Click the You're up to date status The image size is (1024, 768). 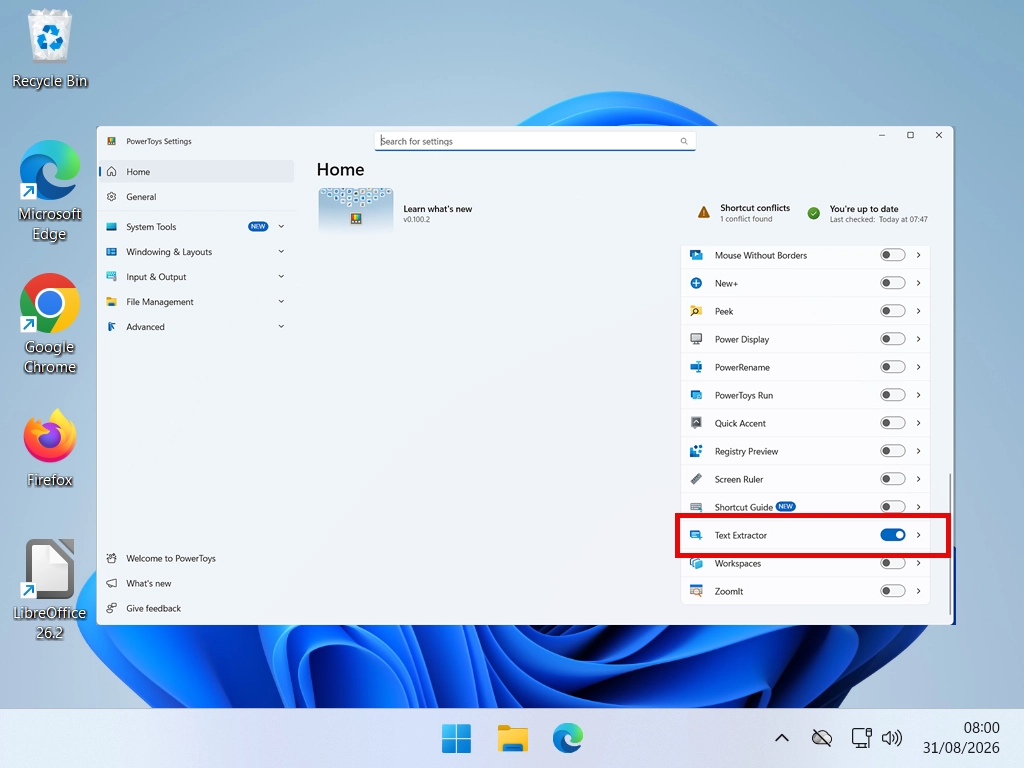[867, 214]
